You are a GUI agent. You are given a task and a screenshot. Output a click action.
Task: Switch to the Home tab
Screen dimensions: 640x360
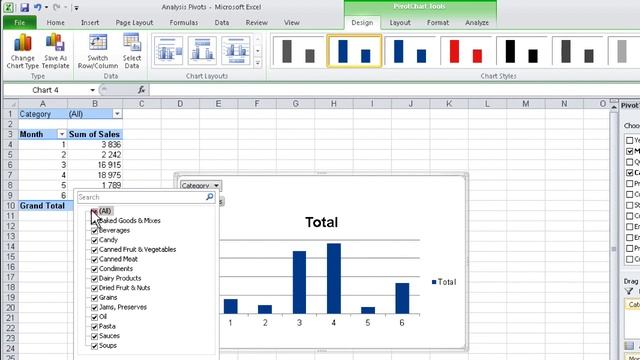pyautogui.click(x=56, y=23)
